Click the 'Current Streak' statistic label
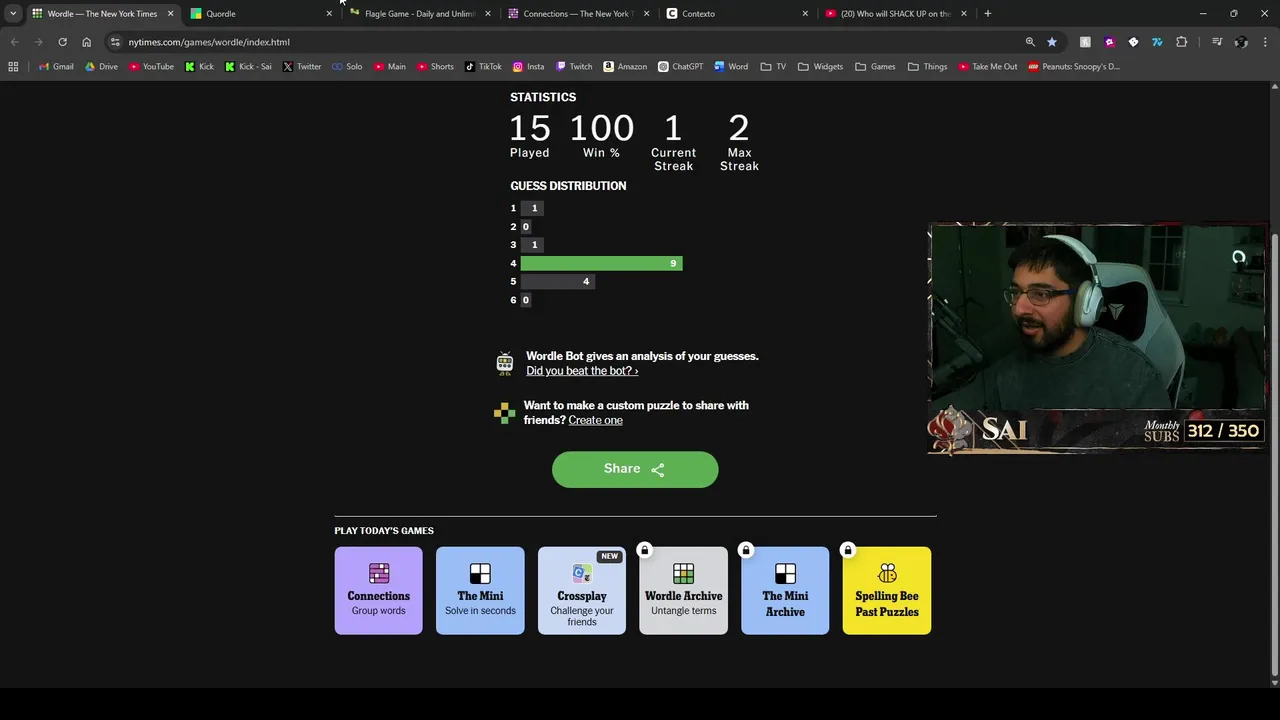 (x=673, y=160)
